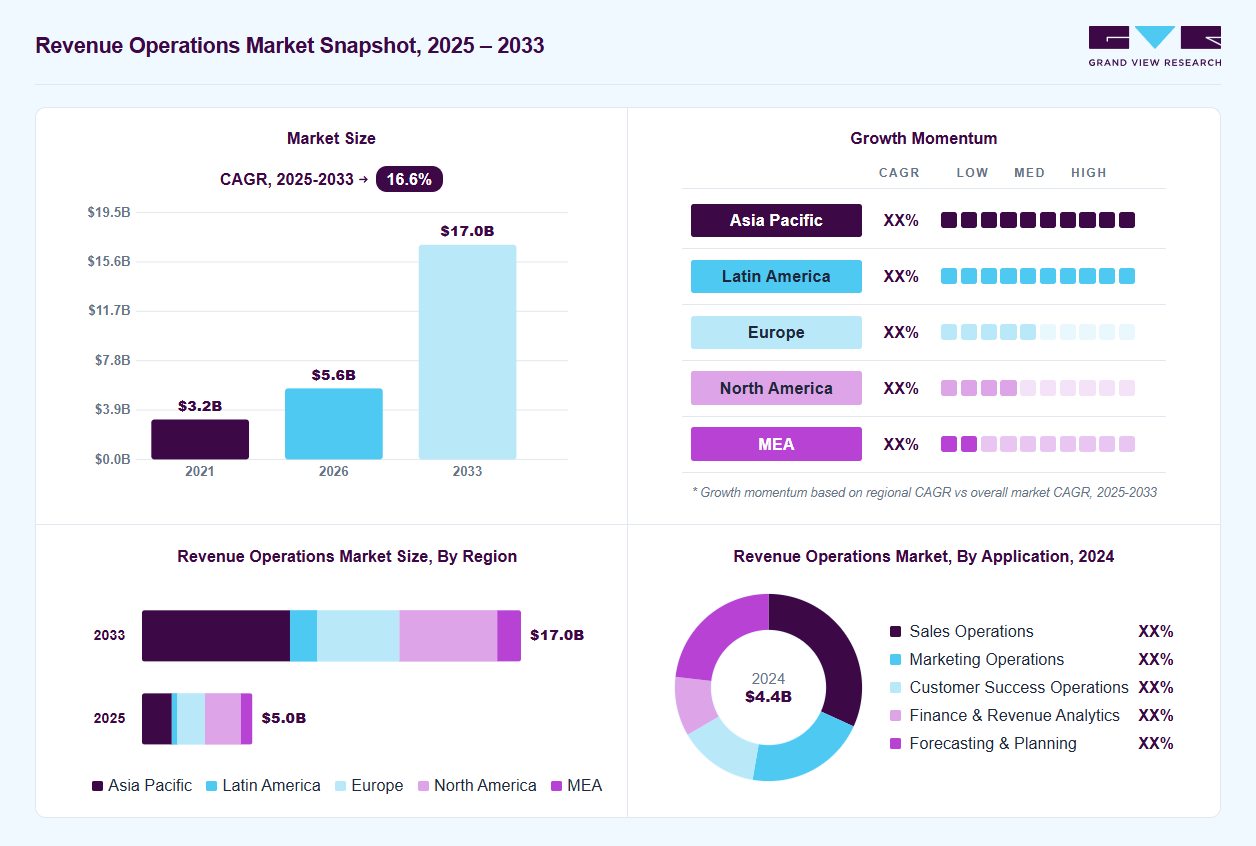Screen dimensions: 1256x846
Task: Click the Asia Pacific legend color swatch
Action: click(x=97, y=786)
